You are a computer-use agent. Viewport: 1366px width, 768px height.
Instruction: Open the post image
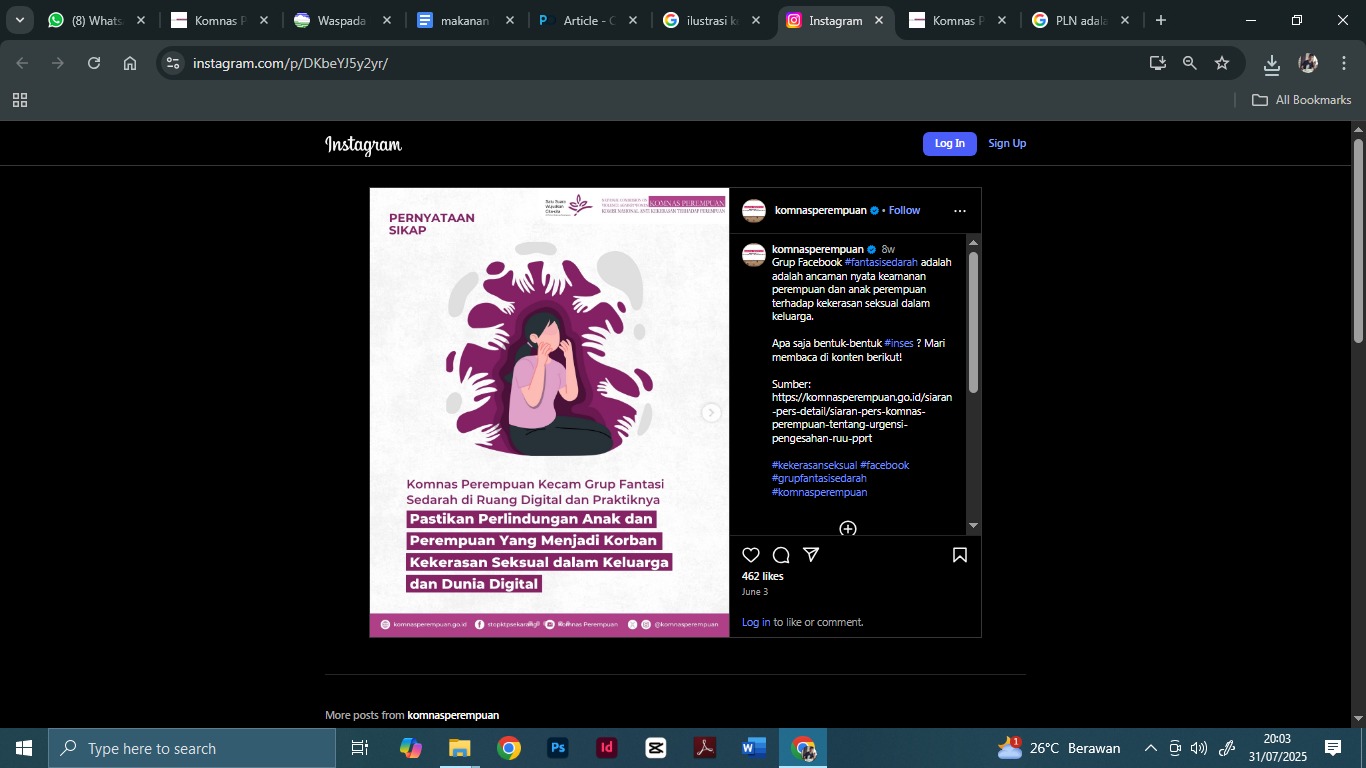click(549, 412)
